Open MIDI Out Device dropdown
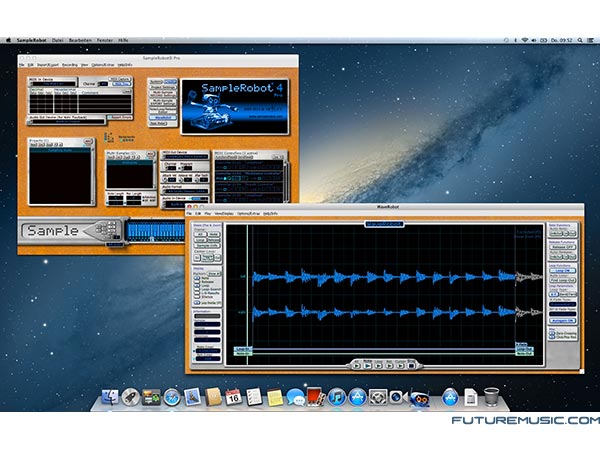The image size is (600, 450). click(x=186, y=157)
